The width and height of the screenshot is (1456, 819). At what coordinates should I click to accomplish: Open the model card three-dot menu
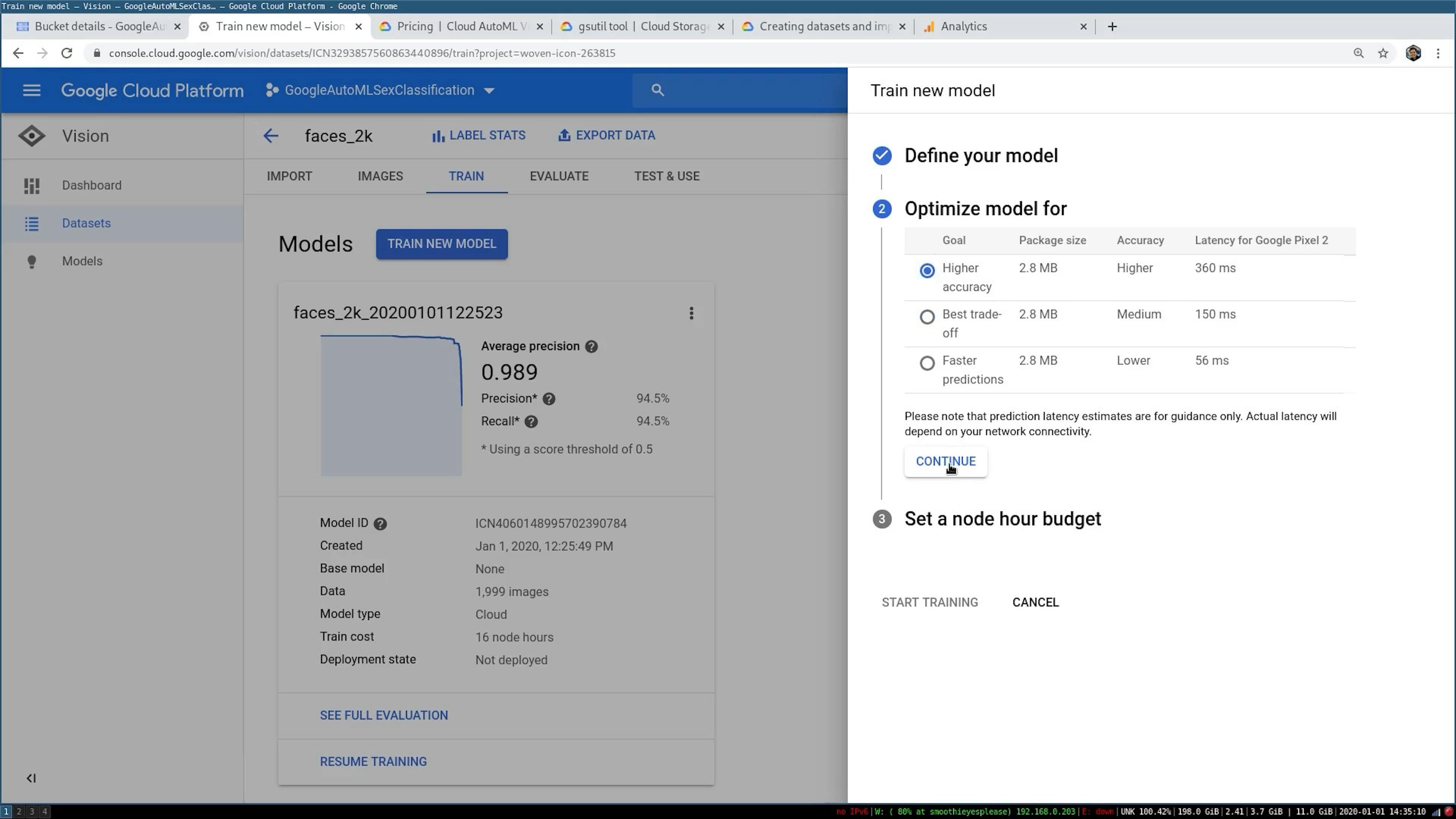point(691,313)
